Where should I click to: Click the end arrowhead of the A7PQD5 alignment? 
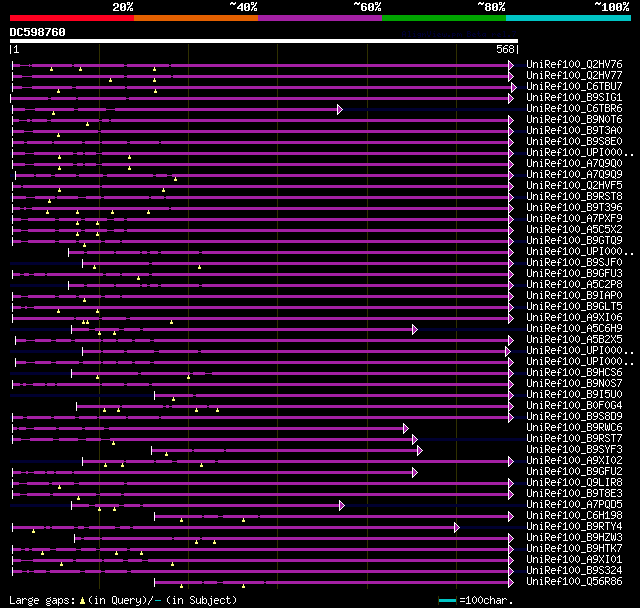click(342, 506)
